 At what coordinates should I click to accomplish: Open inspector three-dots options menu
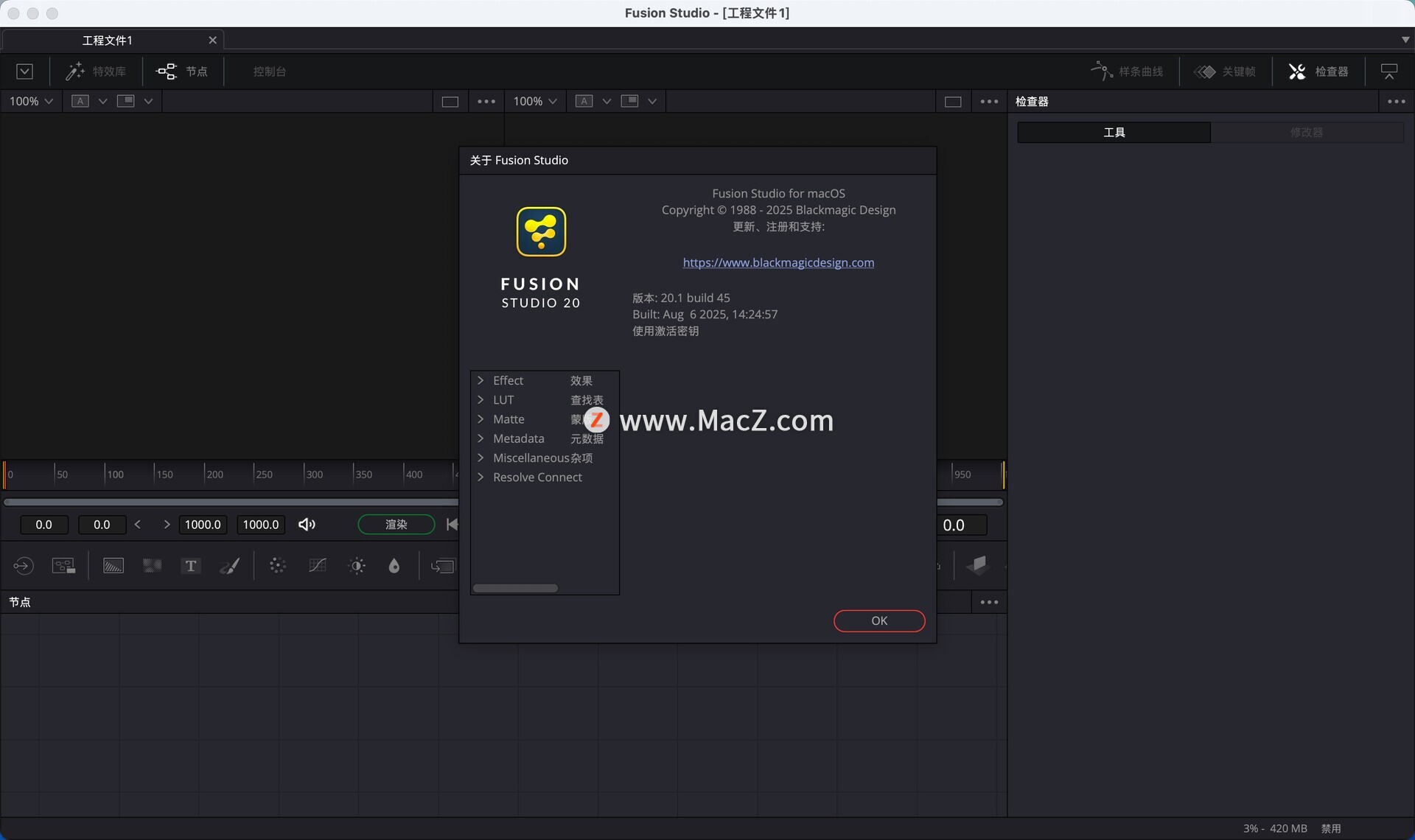click(1396, 102)
